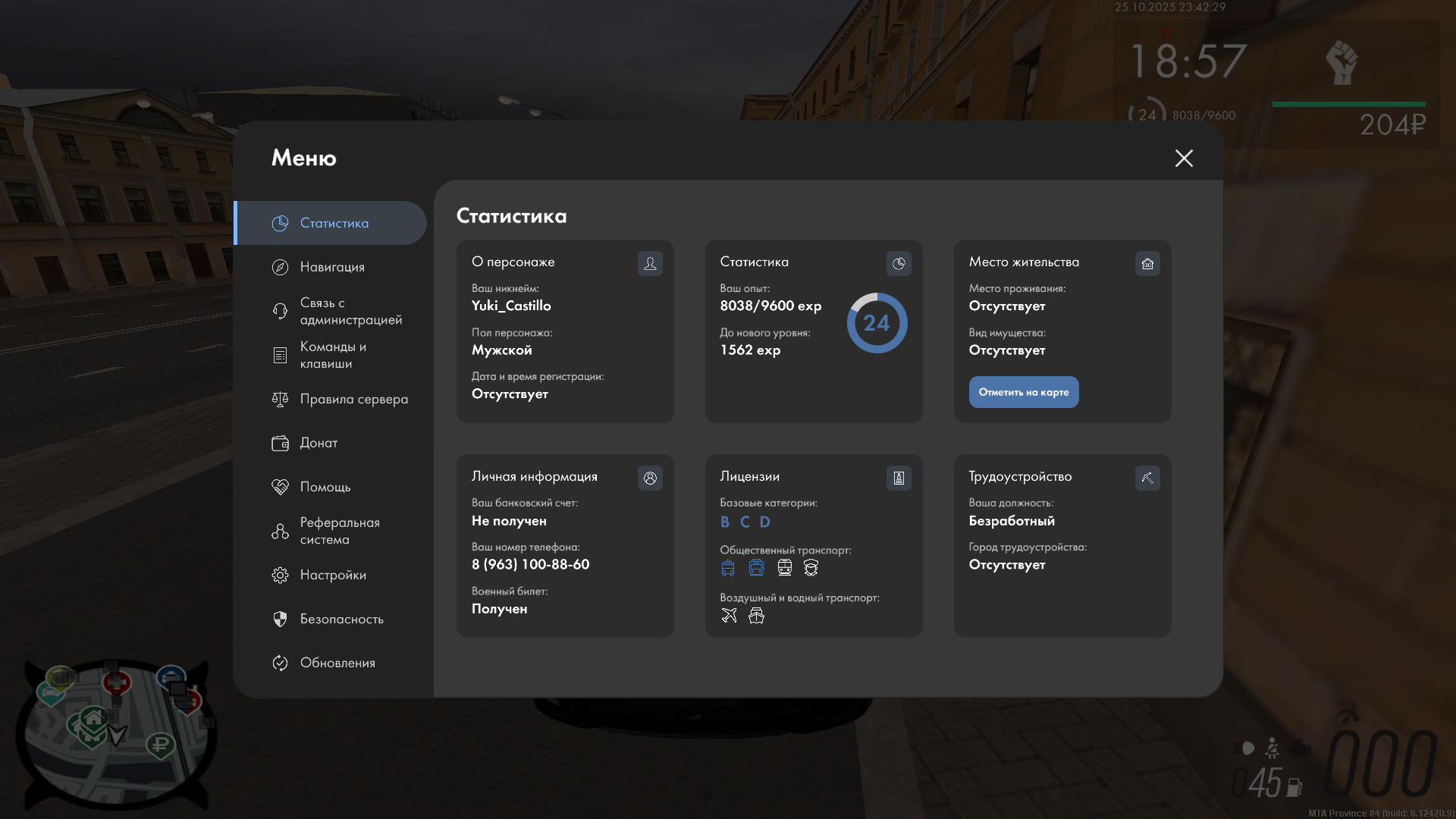Image resolution: width=1456 pixels, height=819 pixels.
Task: Click the airplane license icon
Action: point(729,615)
